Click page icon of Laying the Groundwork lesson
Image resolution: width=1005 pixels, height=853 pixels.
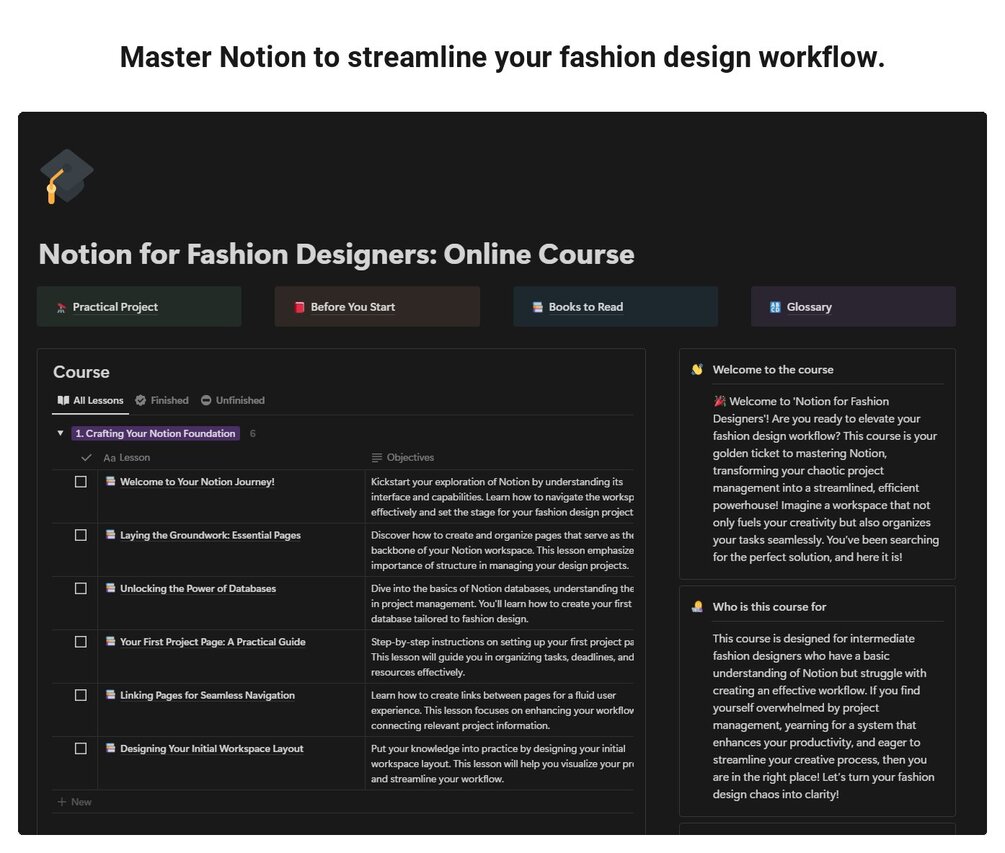[x=111, y=534]
